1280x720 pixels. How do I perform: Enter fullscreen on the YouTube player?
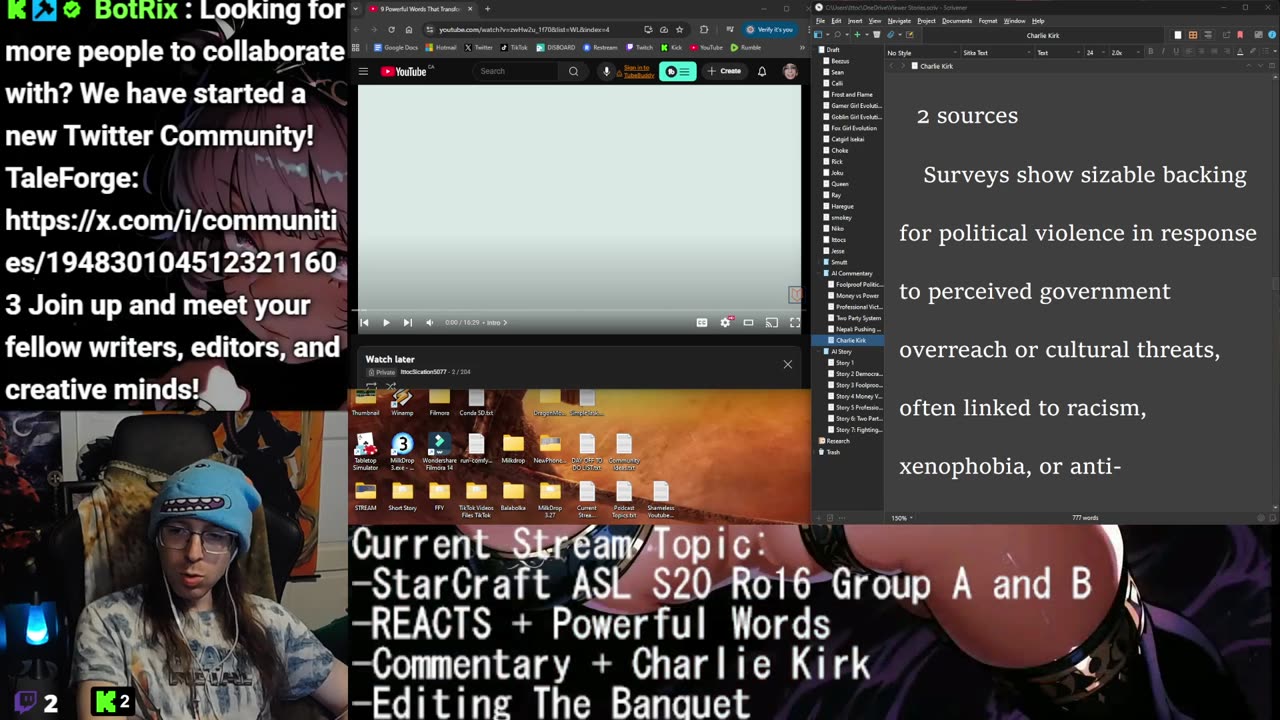coord(795,322)
